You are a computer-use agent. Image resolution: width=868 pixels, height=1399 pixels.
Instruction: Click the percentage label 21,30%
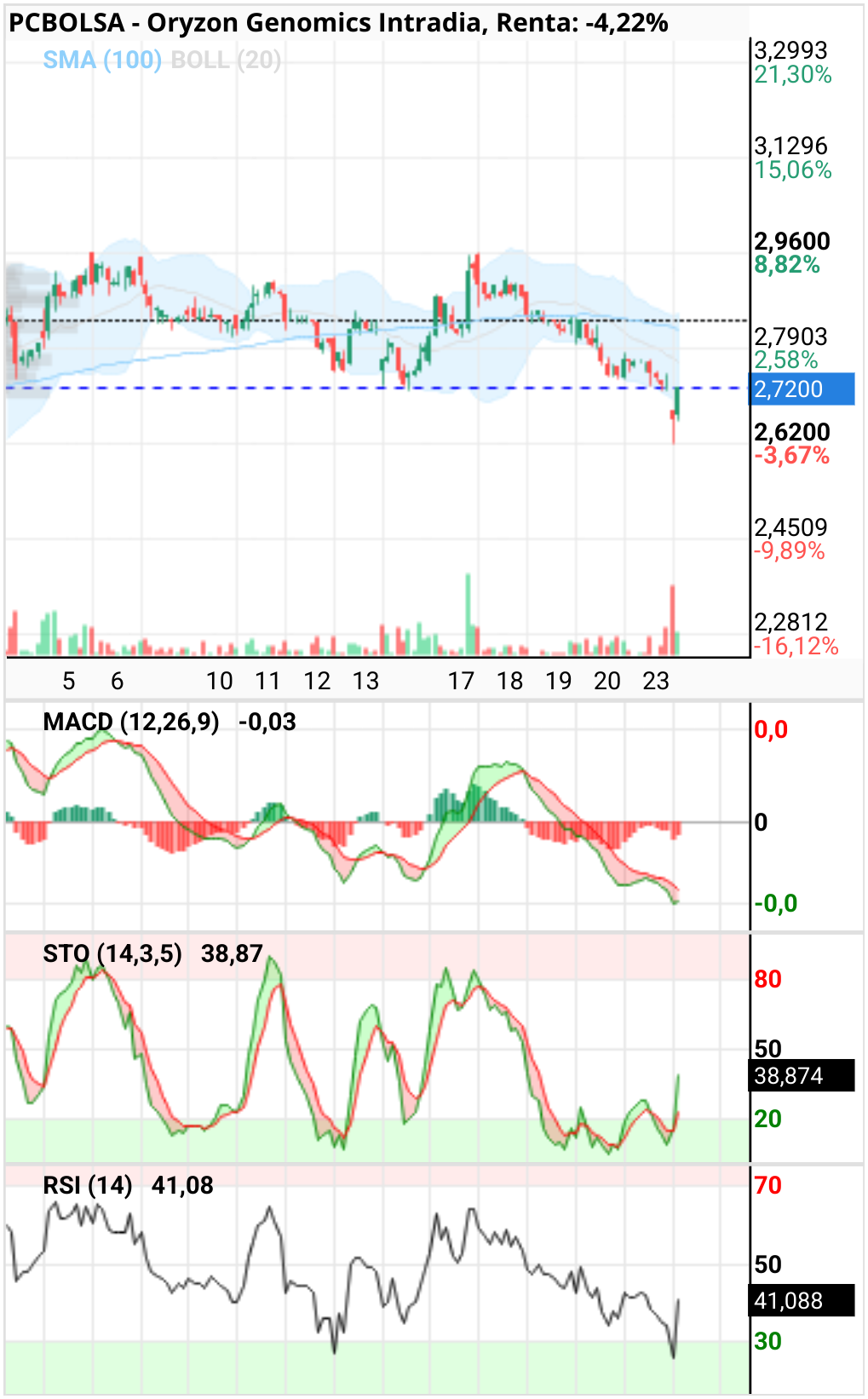pos(793,75)
